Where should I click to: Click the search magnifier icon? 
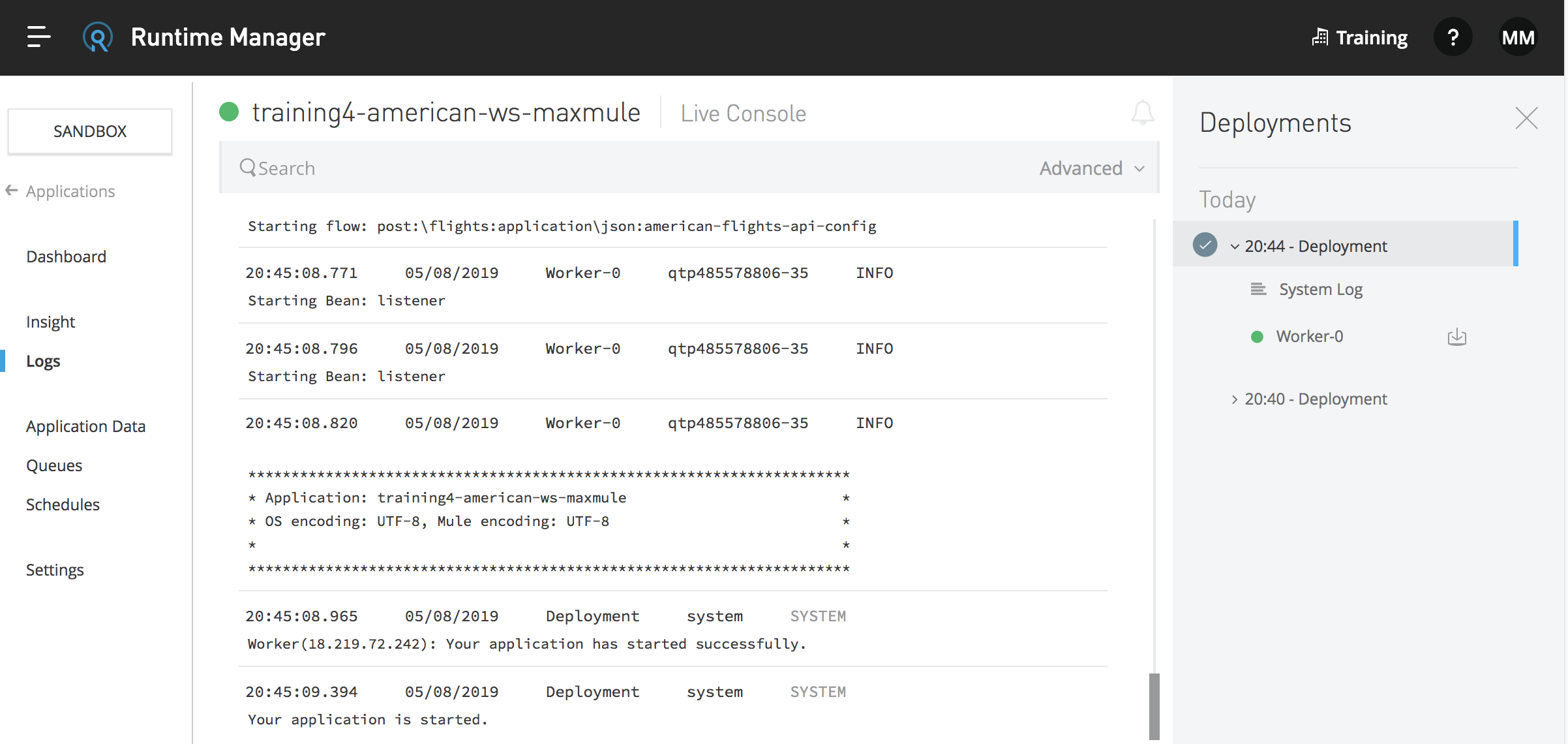point(247,168)
